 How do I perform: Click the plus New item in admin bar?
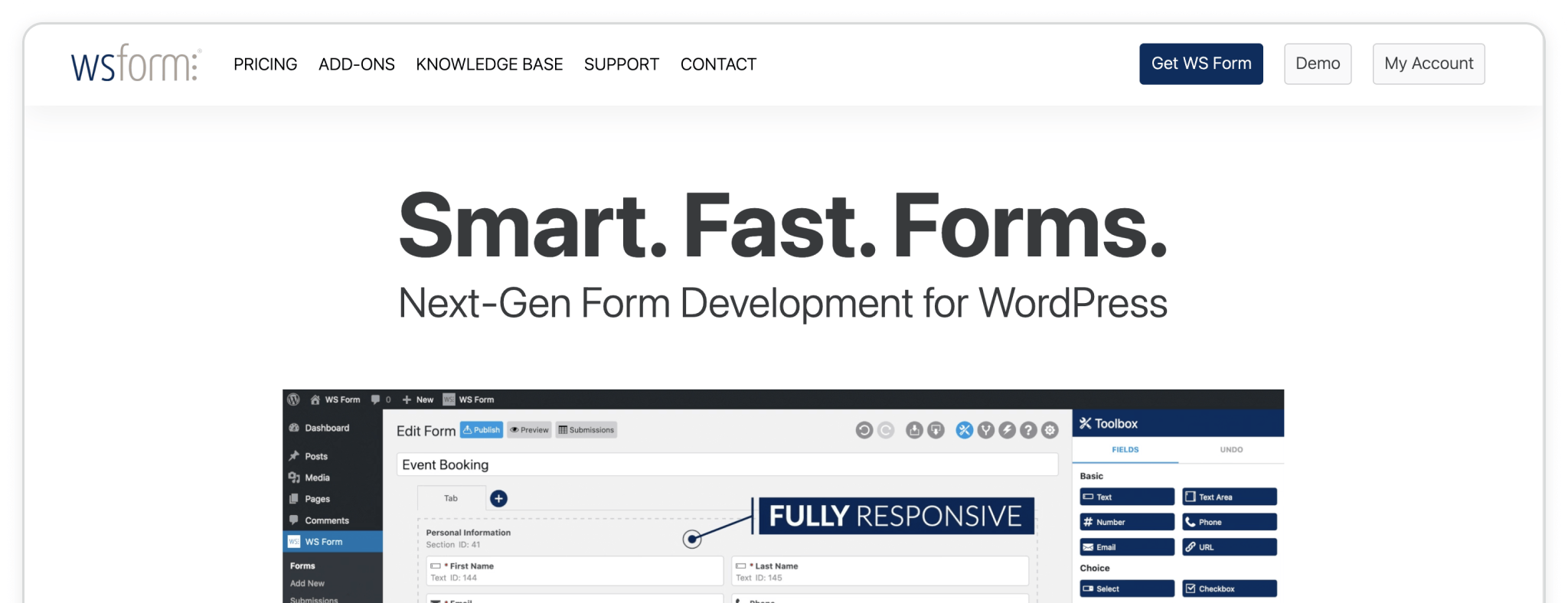click(x=418, y=399)
